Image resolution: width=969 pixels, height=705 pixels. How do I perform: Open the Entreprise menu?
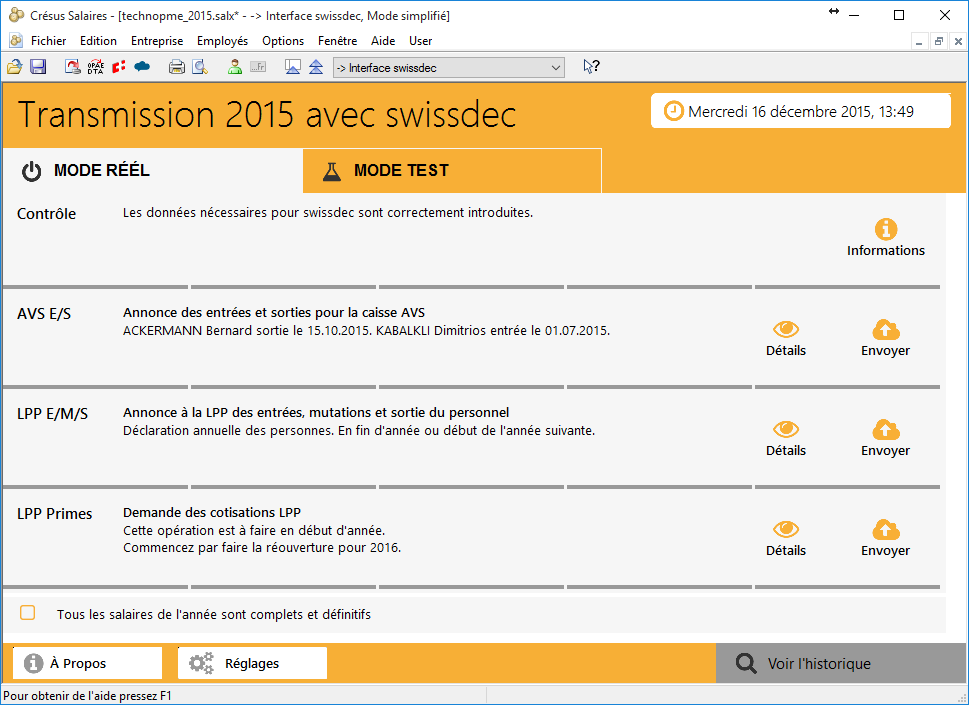click(157, 41)
